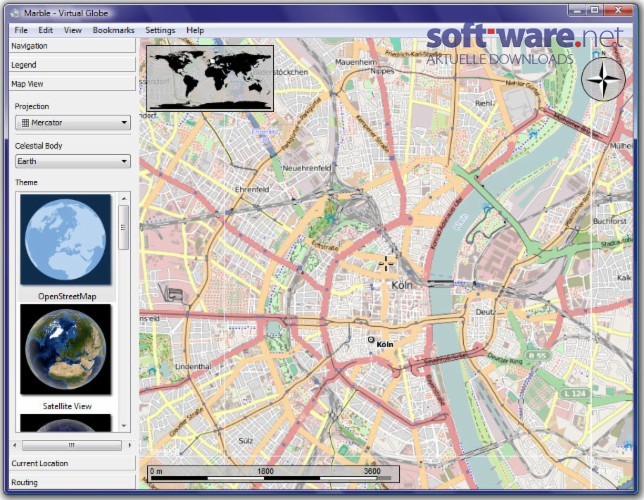This screenshot has height=500, width=644.
Task: Select the OpenStreetMap theme thumbnail
Action: pos(66,240)
